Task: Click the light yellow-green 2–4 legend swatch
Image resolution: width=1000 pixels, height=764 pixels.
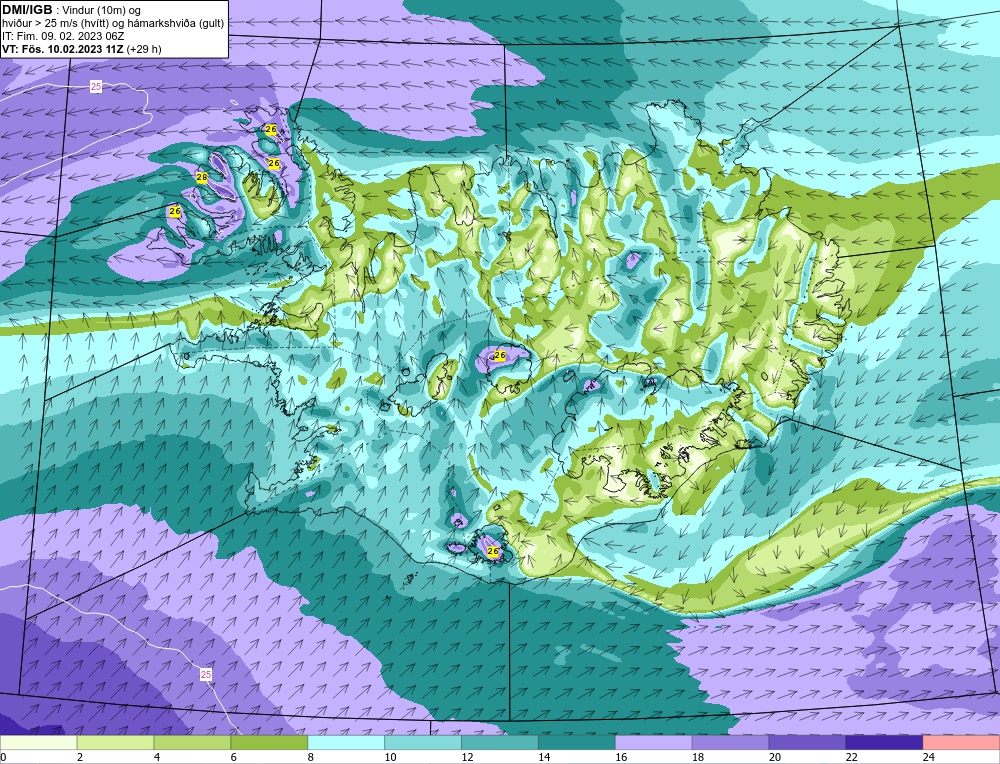Action: pyautogui.click(x=115, y=743)
